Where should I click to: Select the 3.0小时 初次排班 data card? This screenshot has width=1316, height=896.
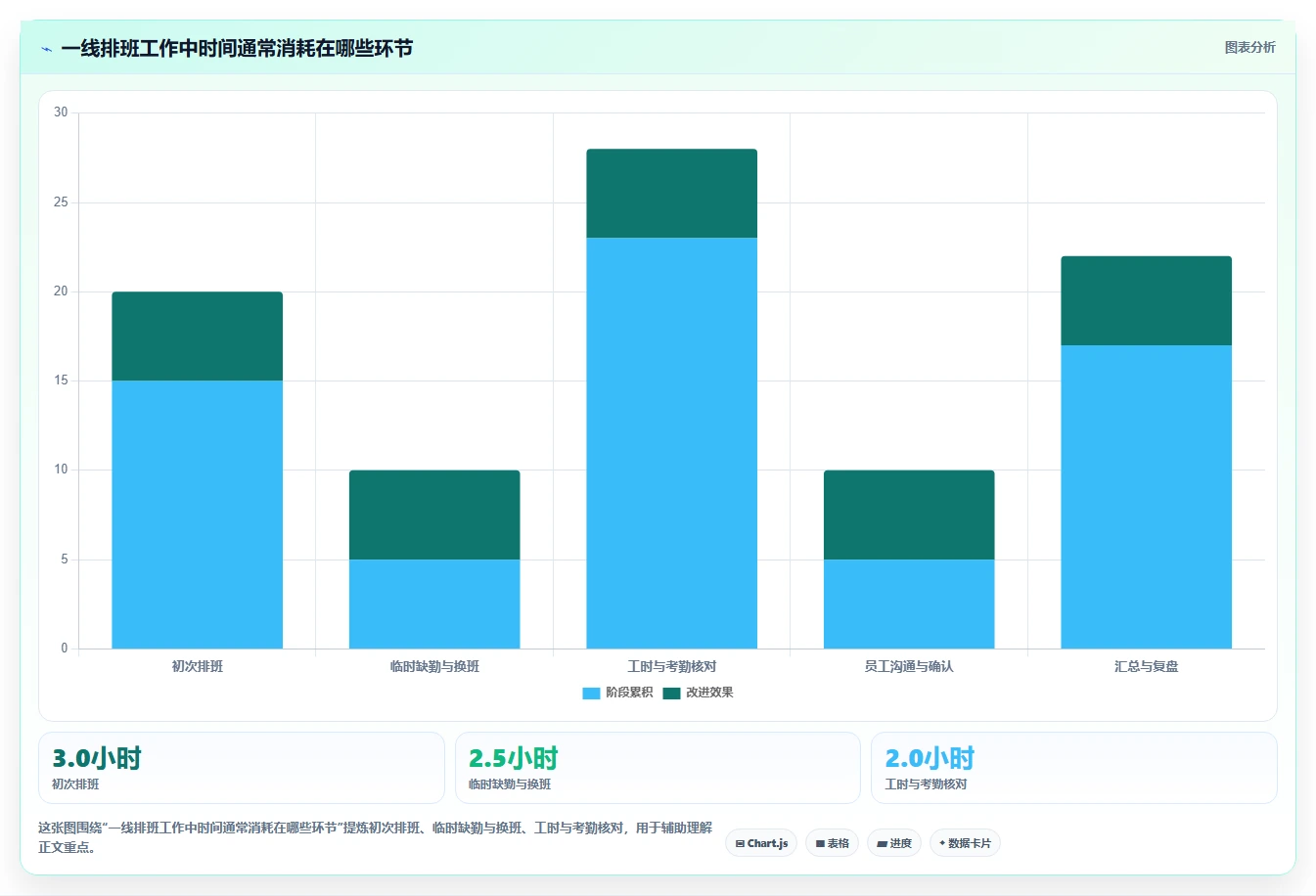[x=242, y=768]
